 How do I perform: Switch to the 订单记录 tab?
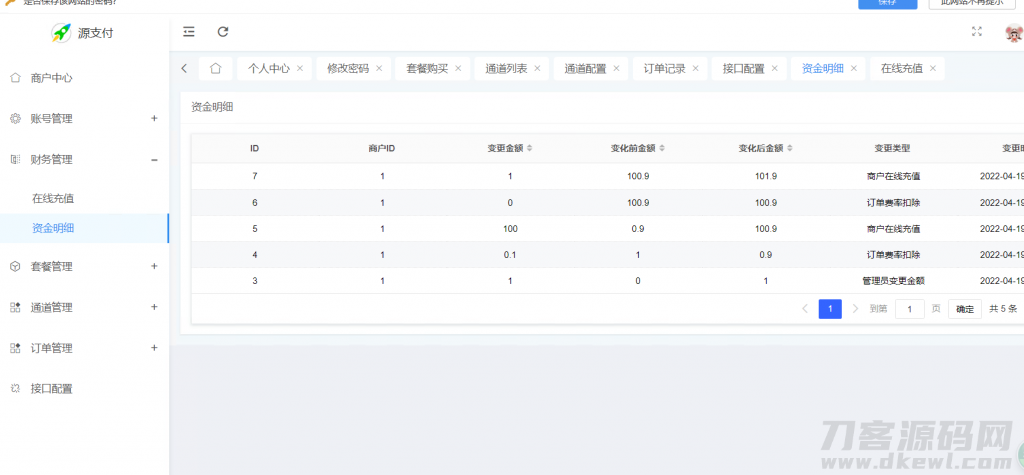click(664, 69)
